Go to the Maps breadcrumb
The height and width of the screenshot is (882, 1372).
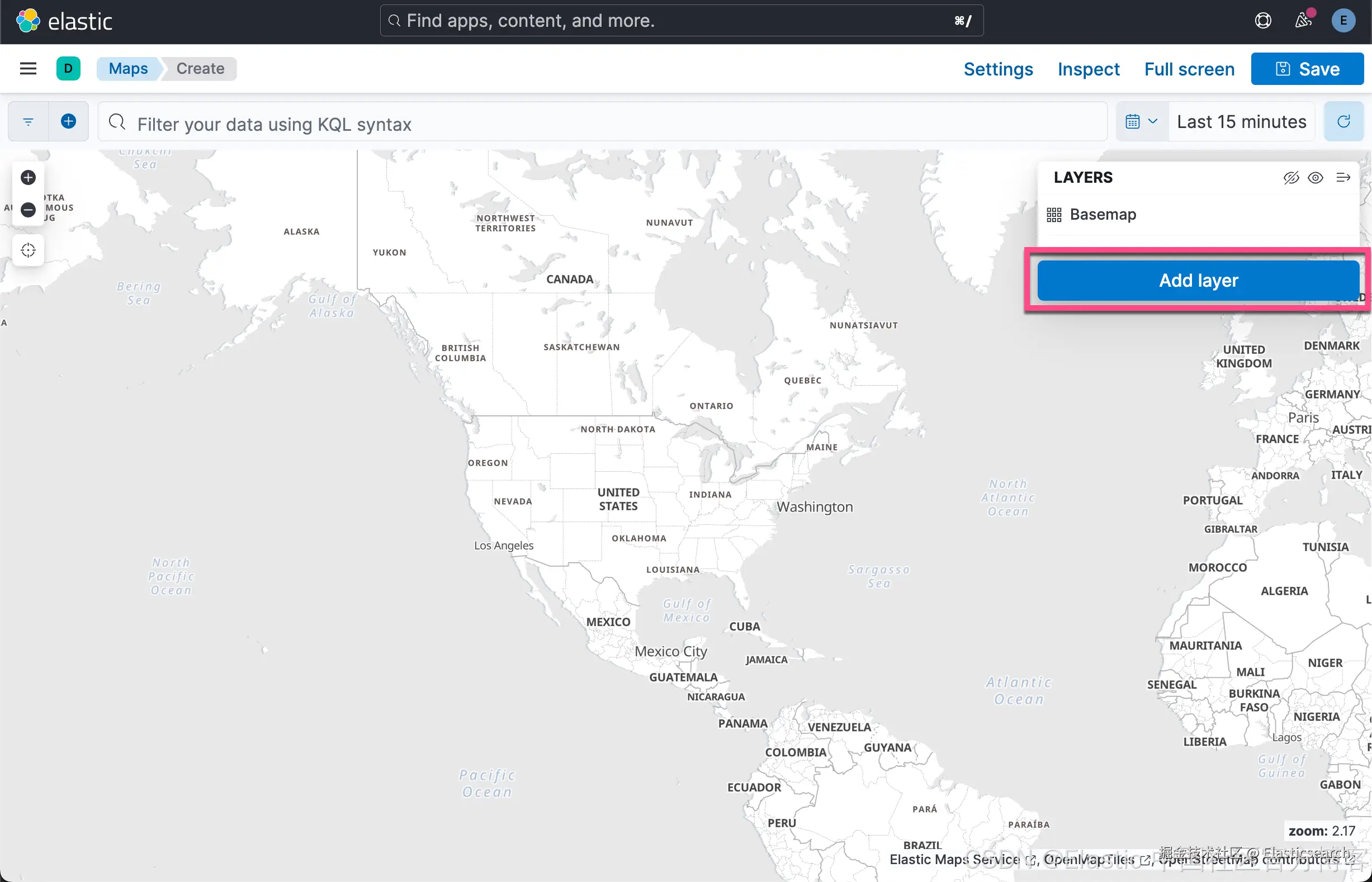(129, 69)
